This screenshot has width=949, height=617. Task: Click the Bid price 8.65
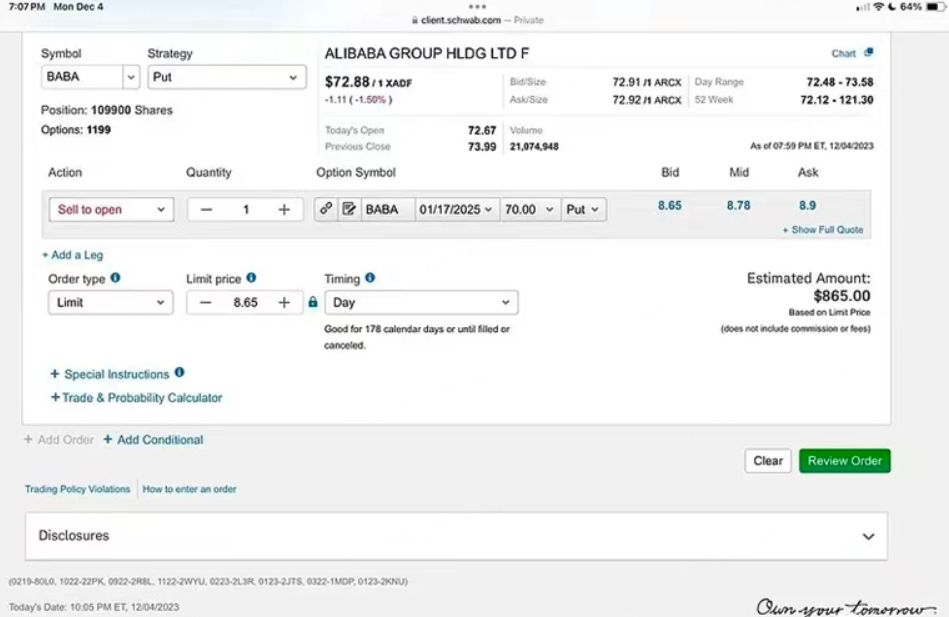pyautogui.click(x=669, y=205)
